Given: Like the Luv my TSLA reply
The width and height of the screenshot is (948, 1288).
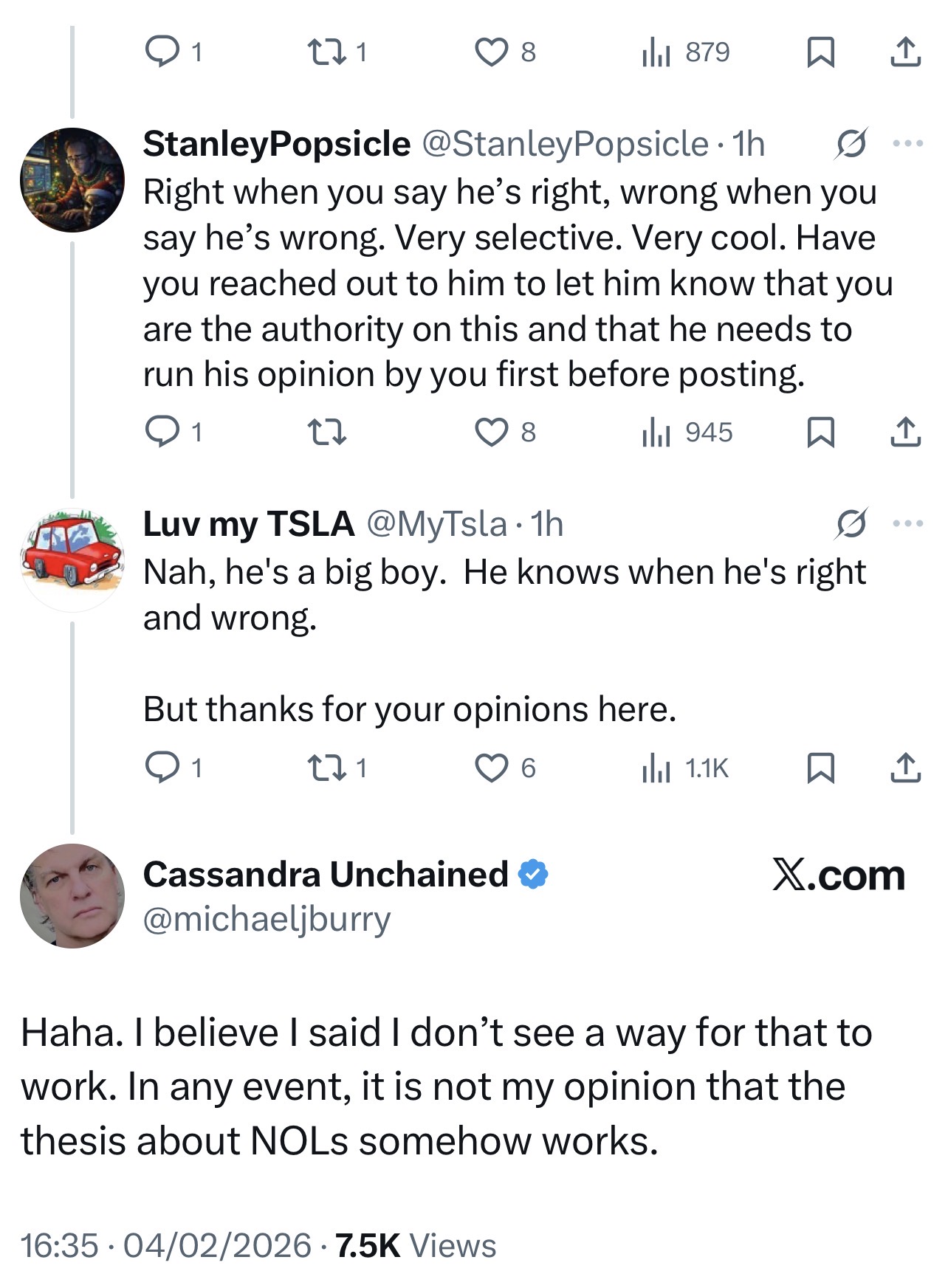Looking at the screenshot, I should [x=492, y=768].
